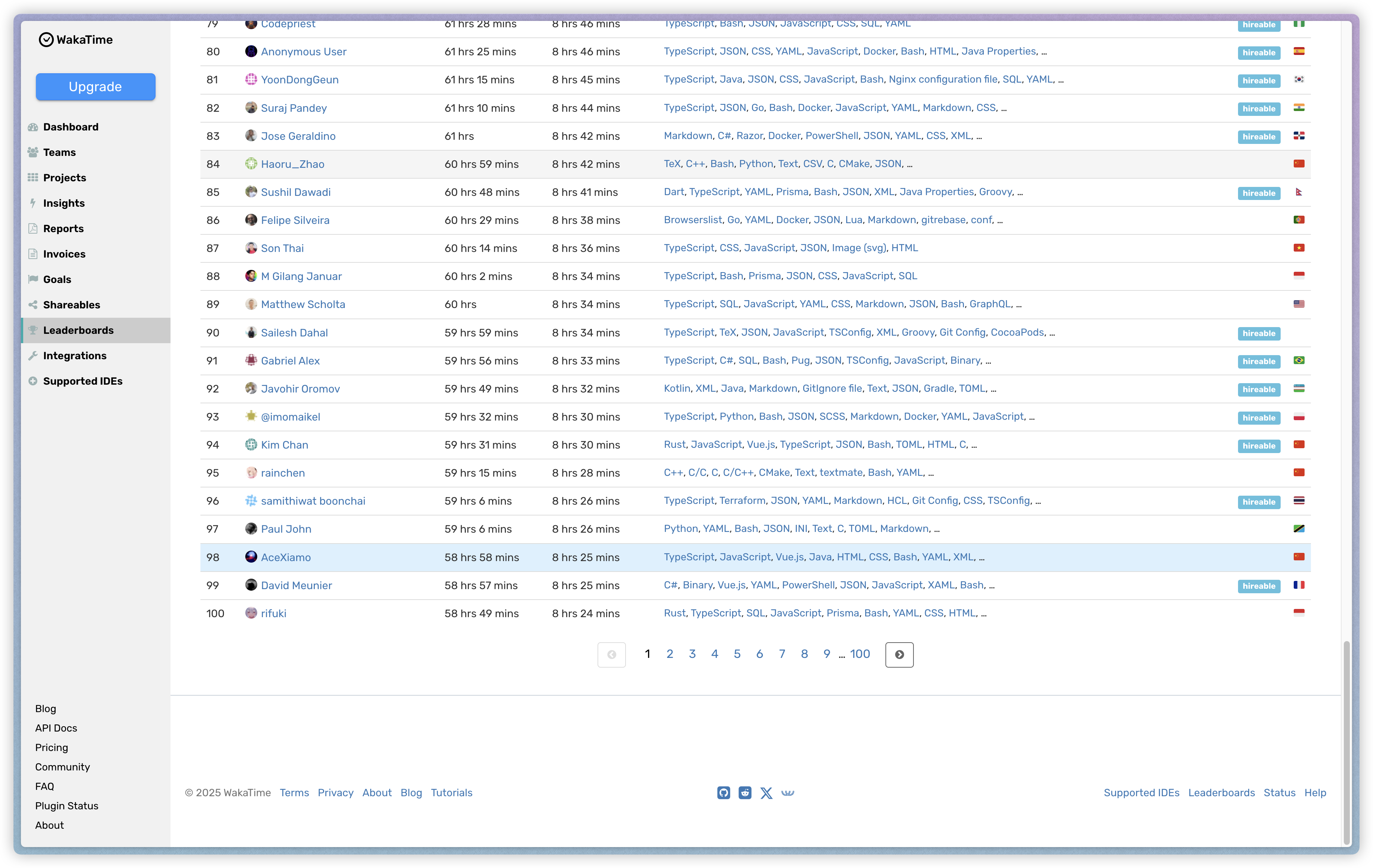Jump to pagination page 100
Image resolution: width=1373 pixels, height=868 pixels.
[860, 654]
